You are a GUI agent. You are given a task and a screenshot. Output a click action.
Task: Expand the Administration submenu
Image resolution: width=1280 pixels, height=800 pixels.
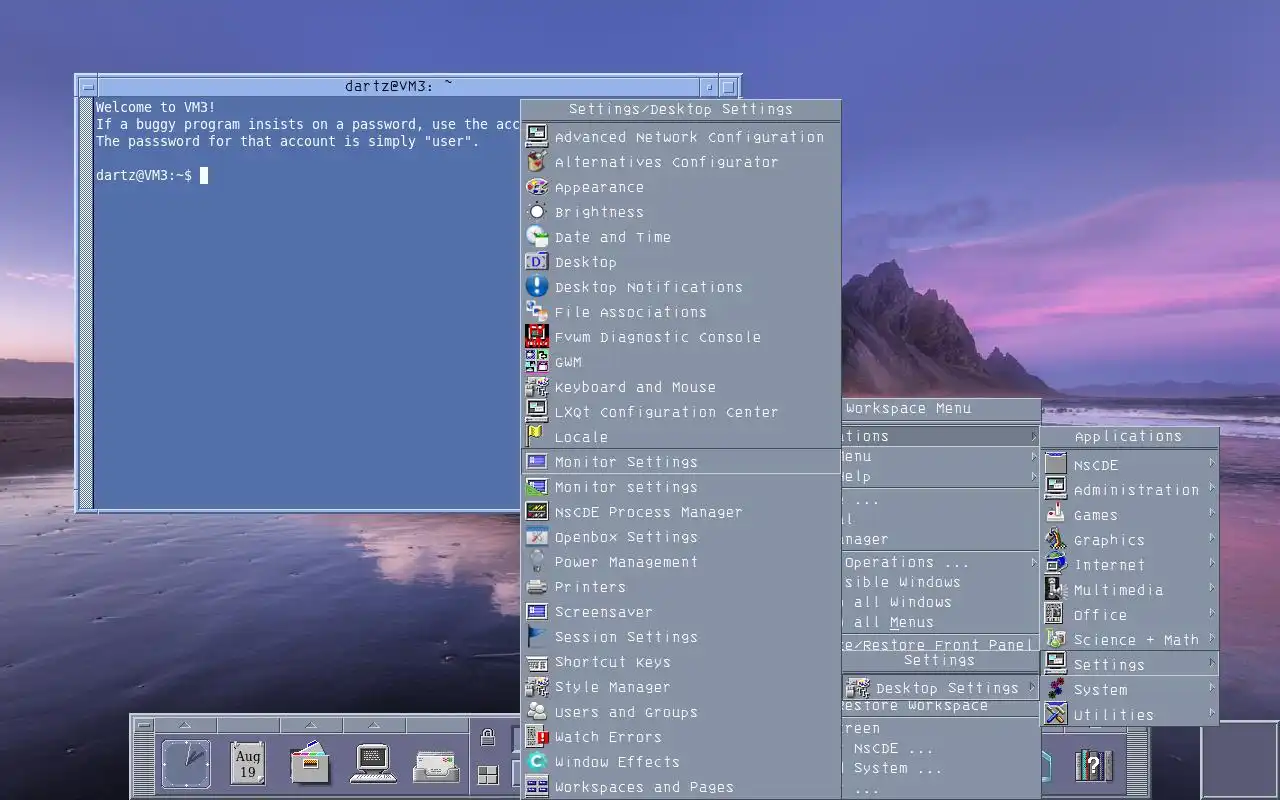pos(1130,490)
